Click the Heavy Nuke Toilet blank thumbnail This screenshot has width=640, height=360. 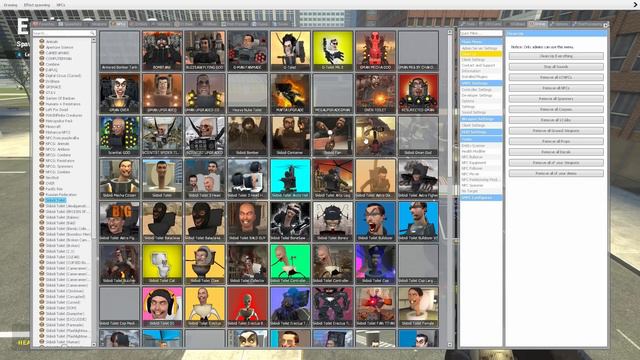(247, 93)
